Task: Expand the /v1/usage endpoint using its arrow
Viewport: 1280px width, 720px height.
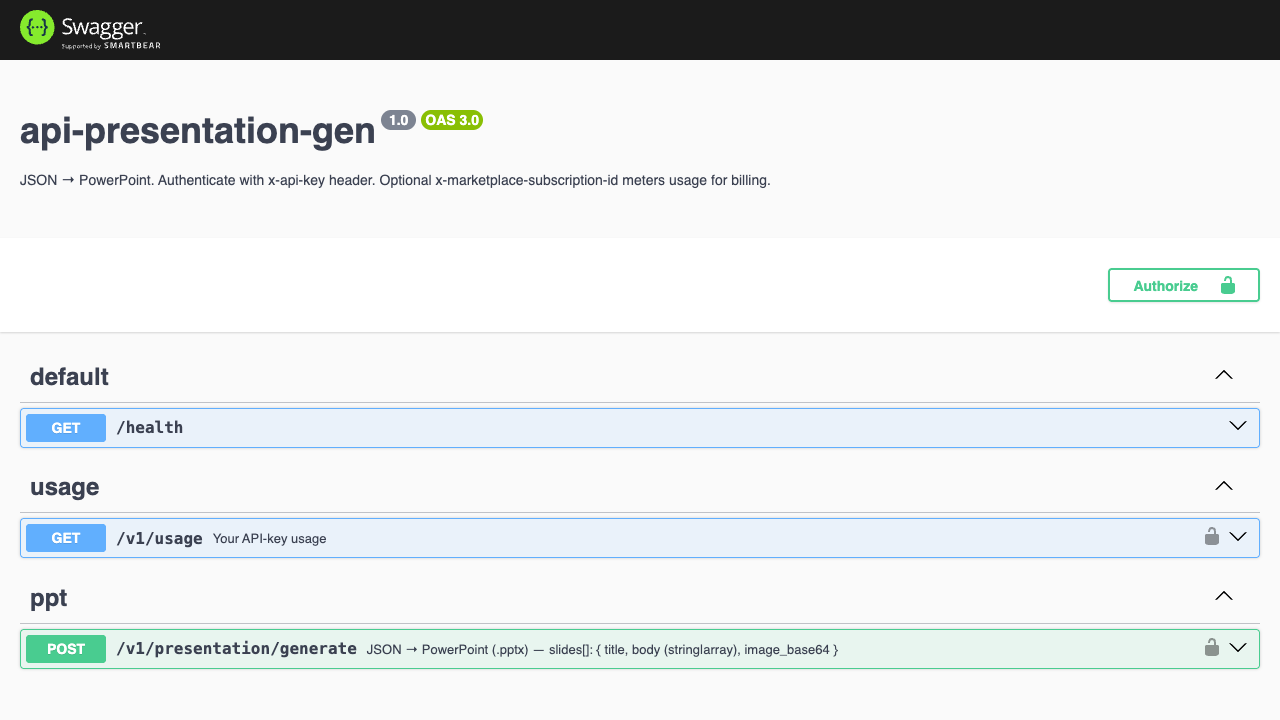Action: coord(1238,537)
